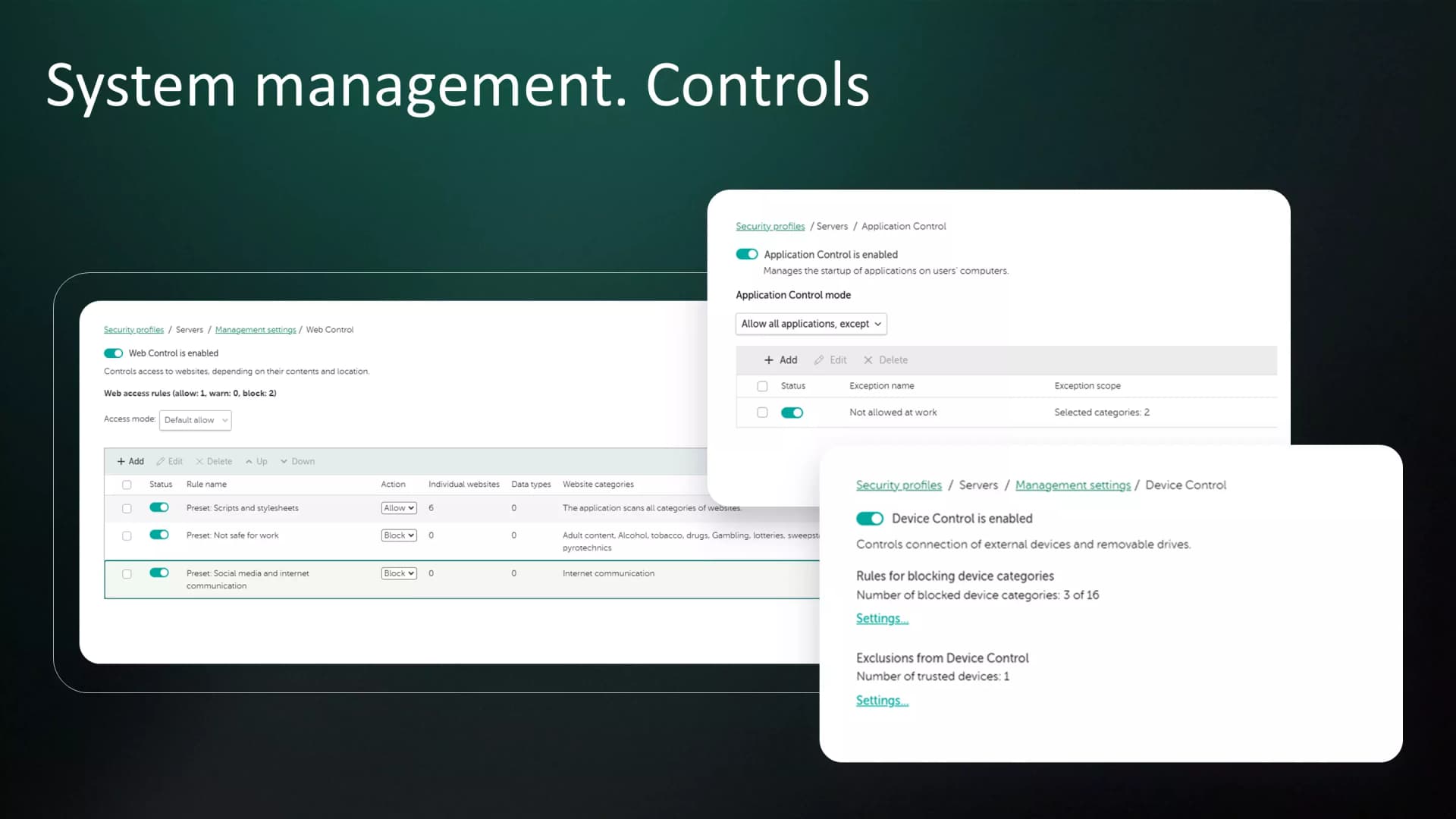Click Delete X icon in Web Control toolbar
Screen dimensions: 1456x819
pos(199,461)
